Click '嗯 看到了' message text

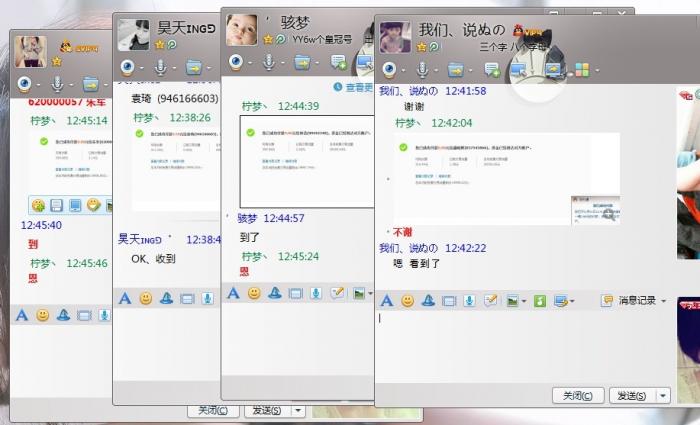[417, 264]
